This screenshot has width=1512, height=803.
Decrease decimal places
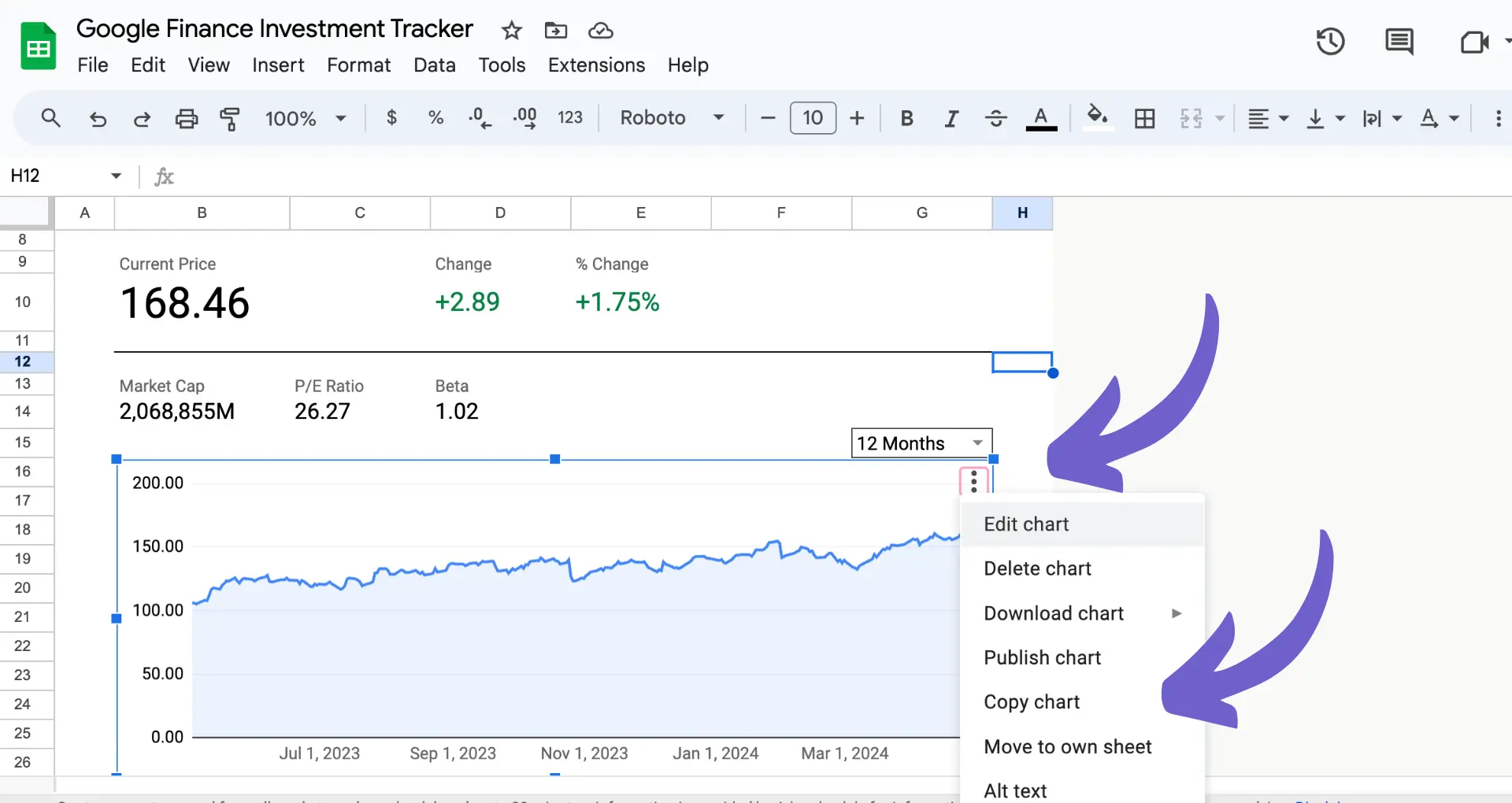480,118
